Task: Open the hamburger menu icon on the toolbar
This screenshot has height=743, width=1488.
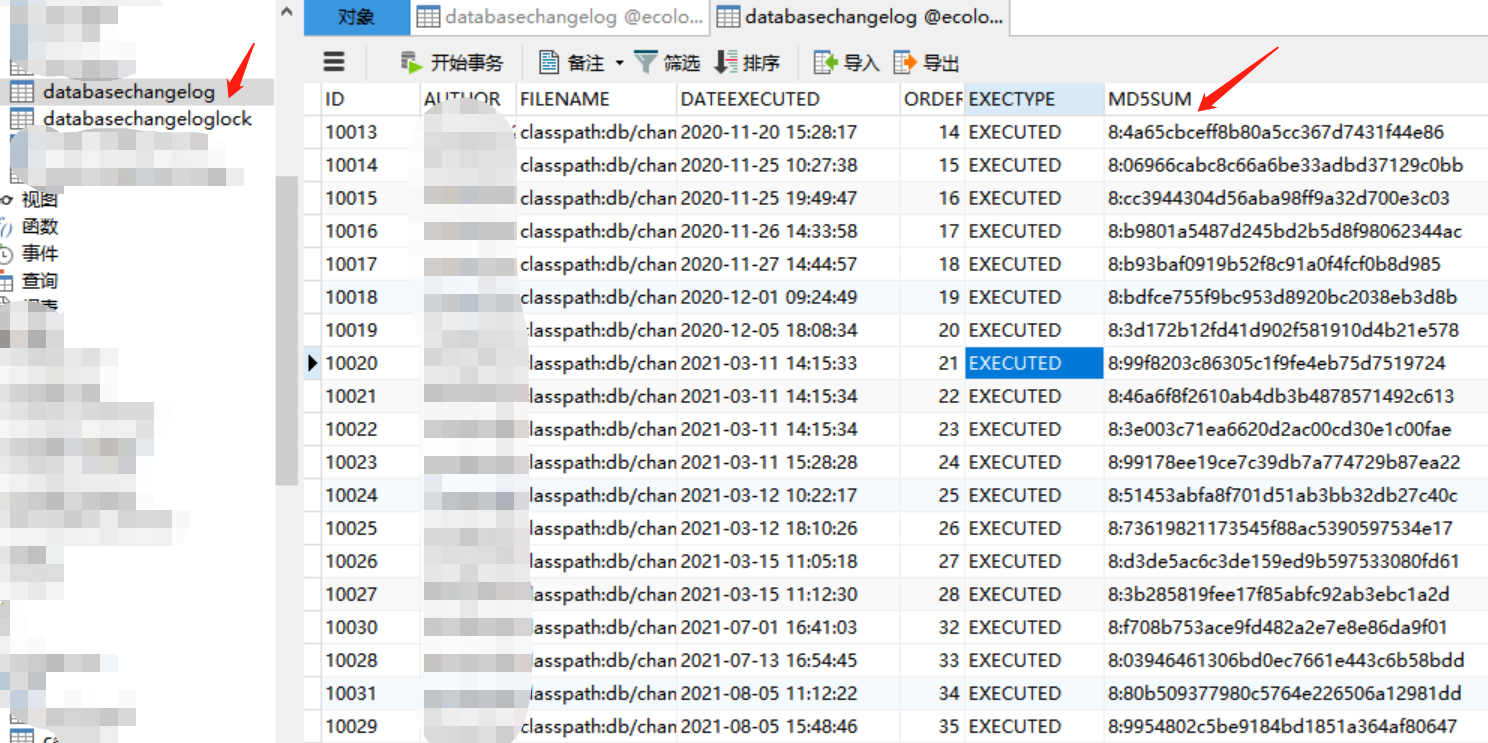Action: pos(334,62)
